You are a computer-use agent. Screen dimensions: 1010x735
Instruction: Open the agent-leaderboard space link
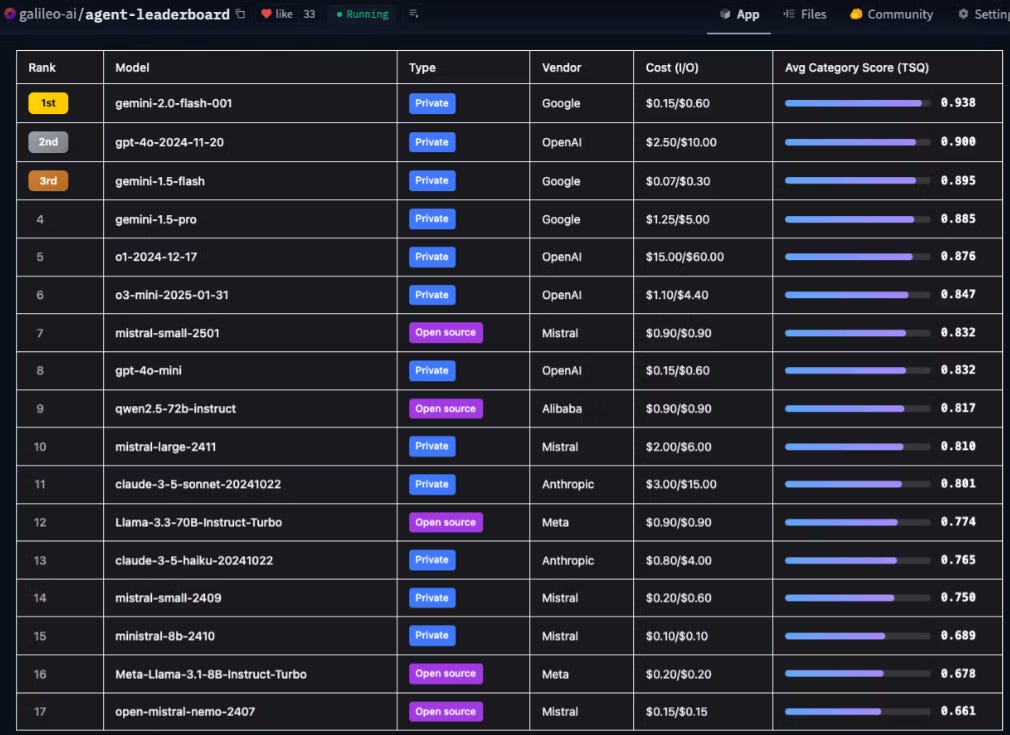click(157, 14)
